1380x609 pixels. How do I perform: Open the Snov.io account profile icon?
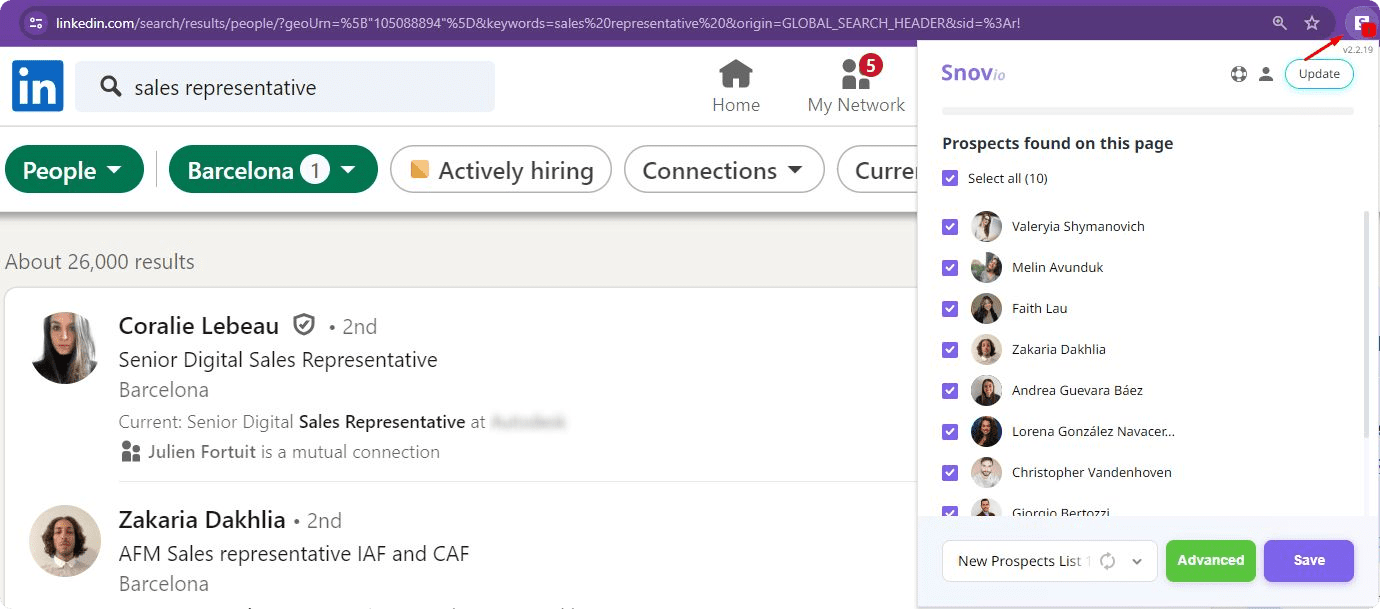click(1265, 74)
